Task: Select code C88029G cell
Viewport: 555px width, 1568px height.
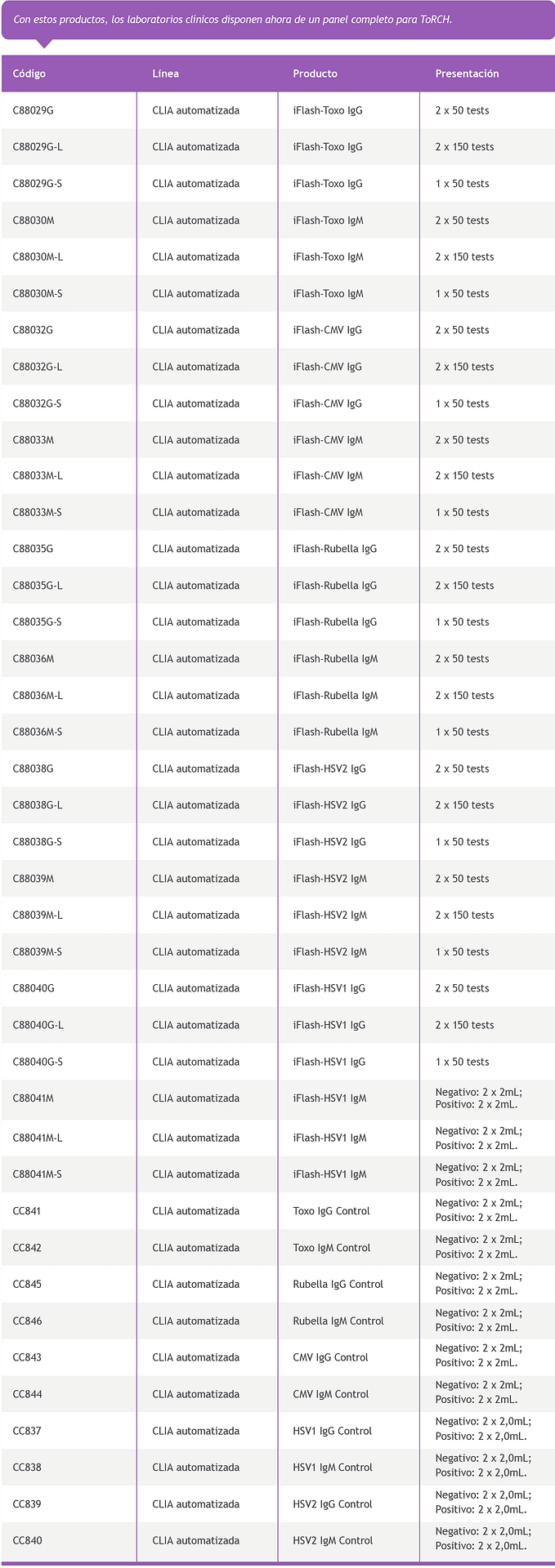Action: [33, 110]
